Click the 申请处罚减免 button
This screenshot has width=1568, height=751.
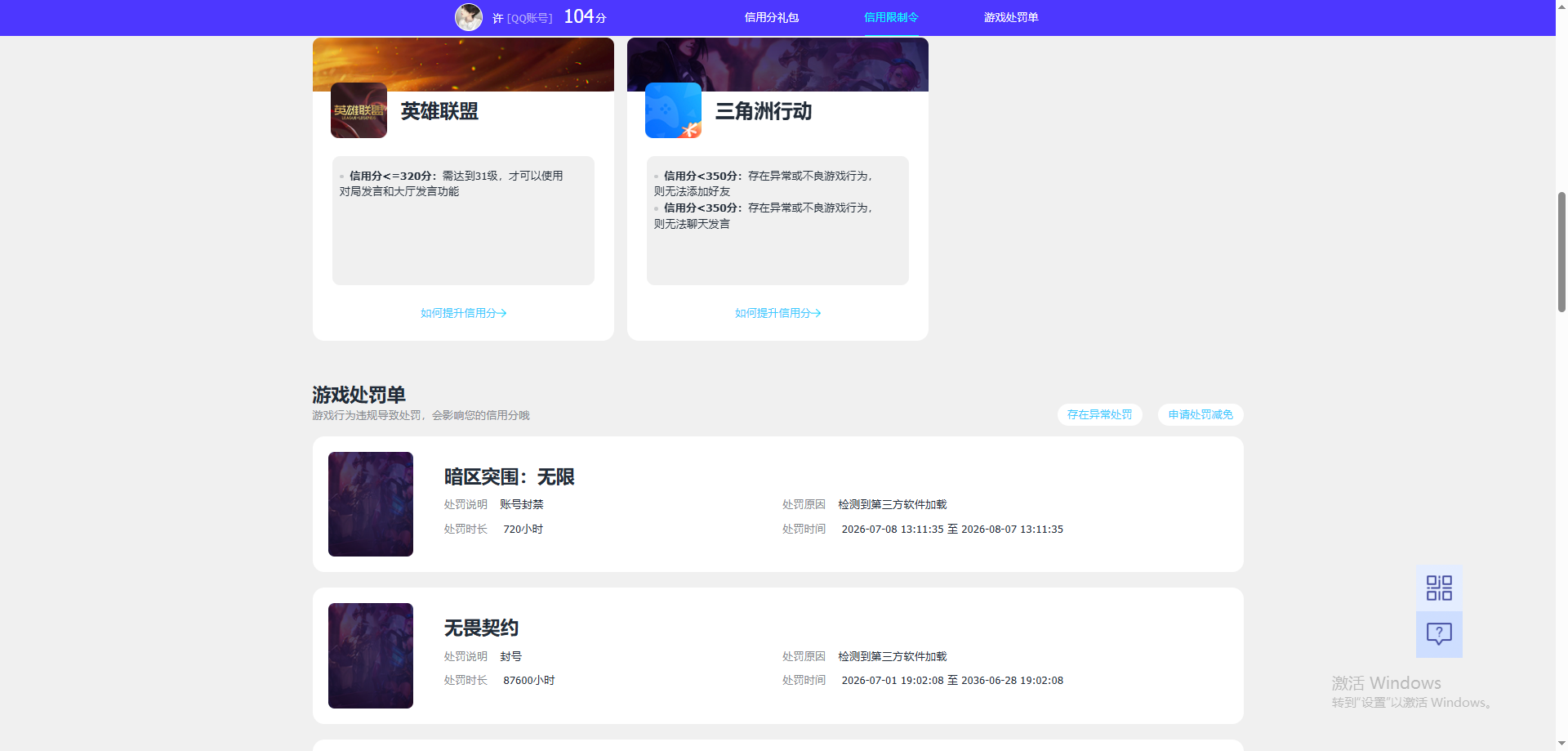point(1200,414)
